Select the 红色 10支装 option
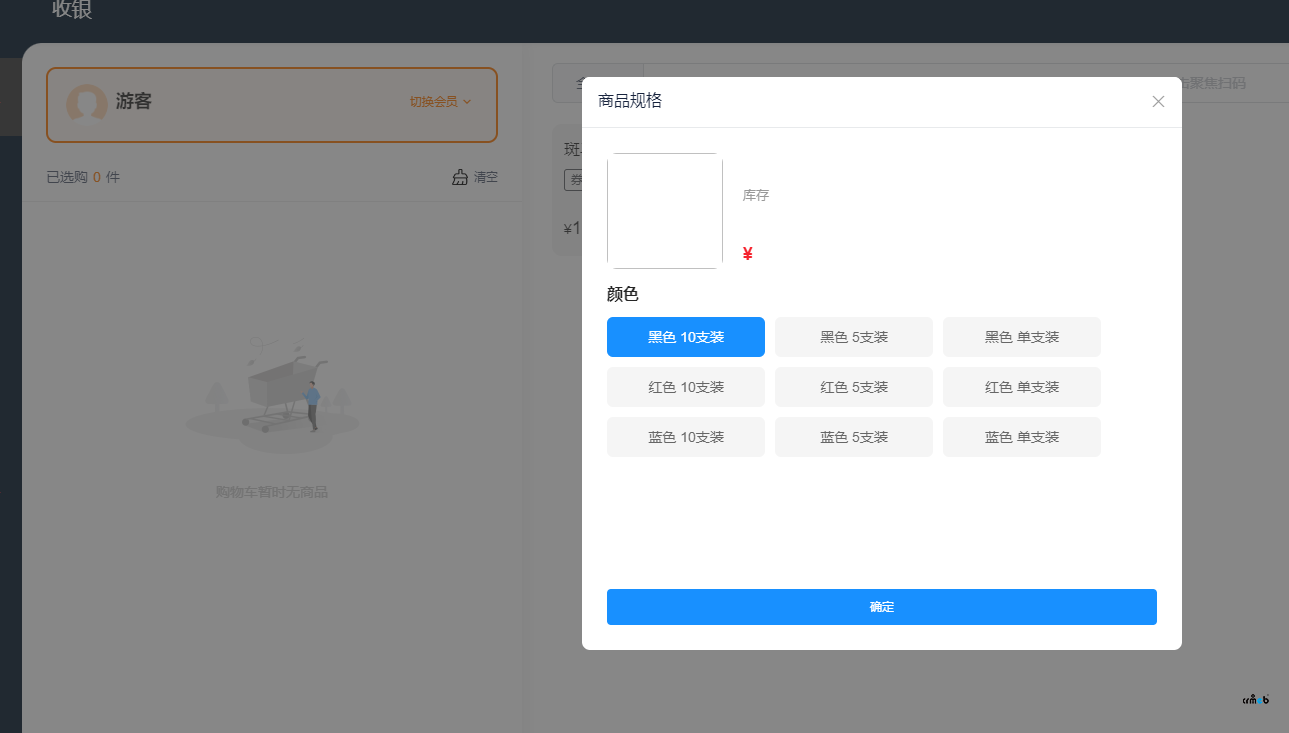The image size is (1289, 733). (686, 387)
